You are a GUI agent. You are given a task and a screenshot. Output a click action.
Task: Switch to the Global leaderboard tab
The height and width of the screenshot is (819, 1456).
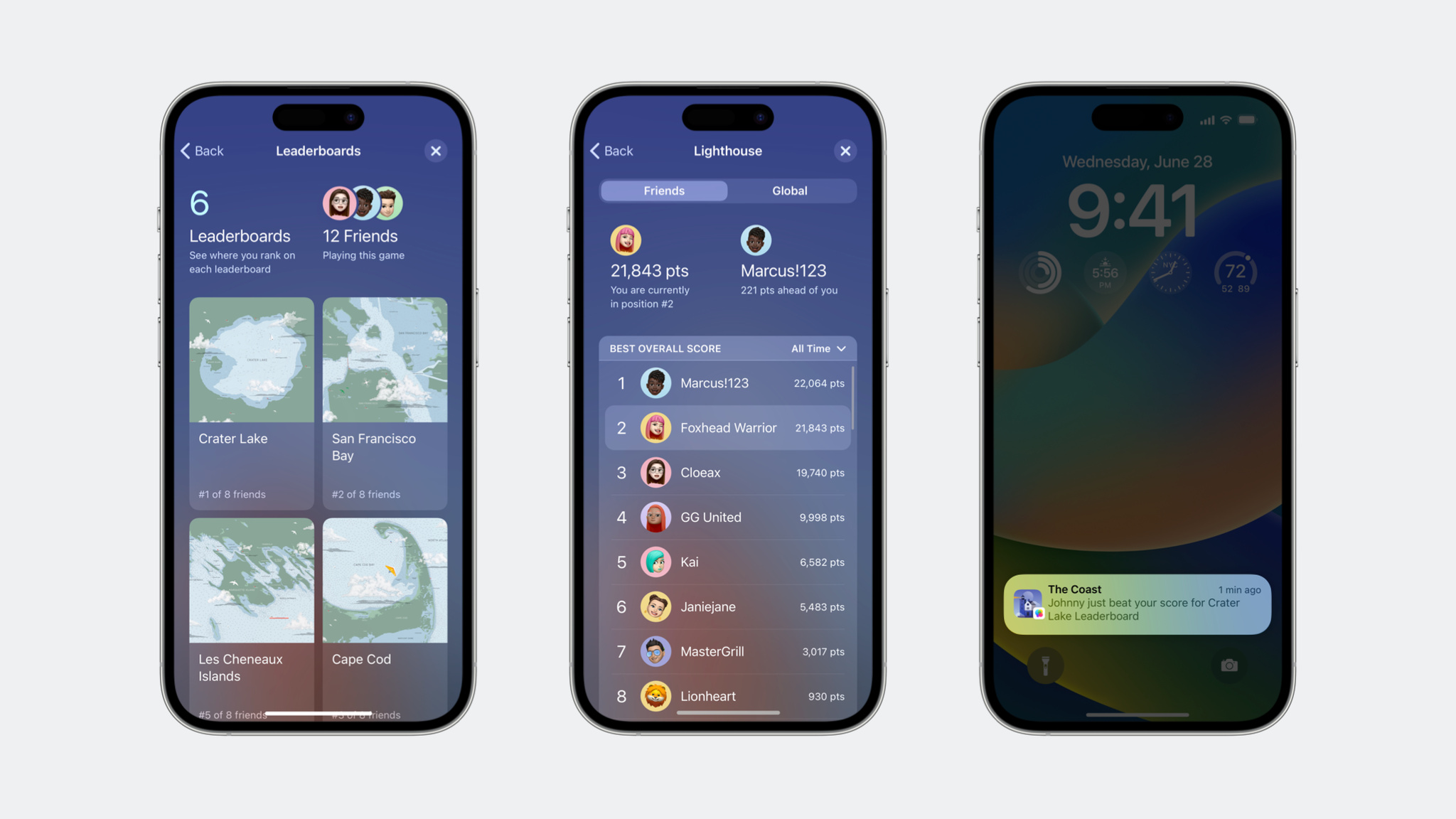tap(790, 190)
